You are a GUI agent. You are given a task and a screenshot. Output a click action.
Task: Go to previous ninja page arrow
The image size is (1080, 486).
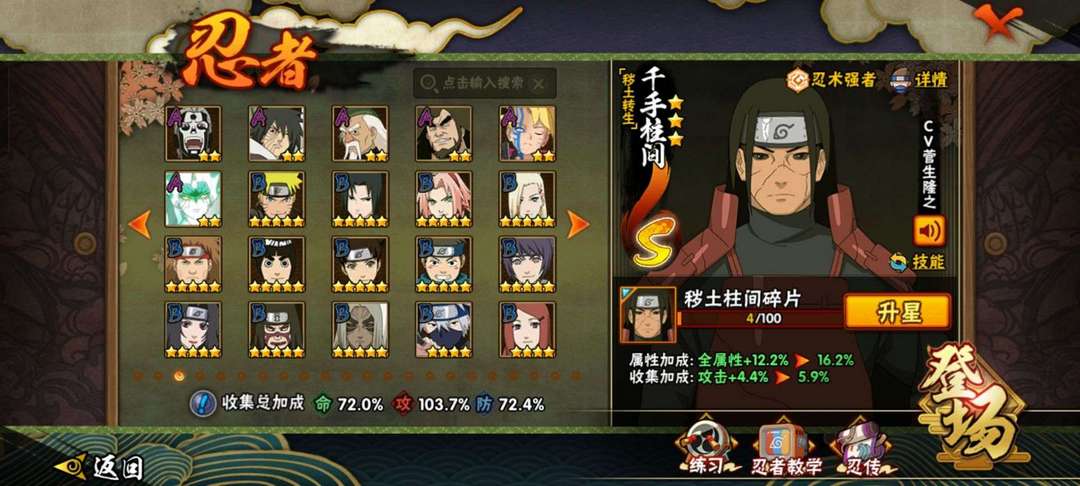click(x=140, y=224)
